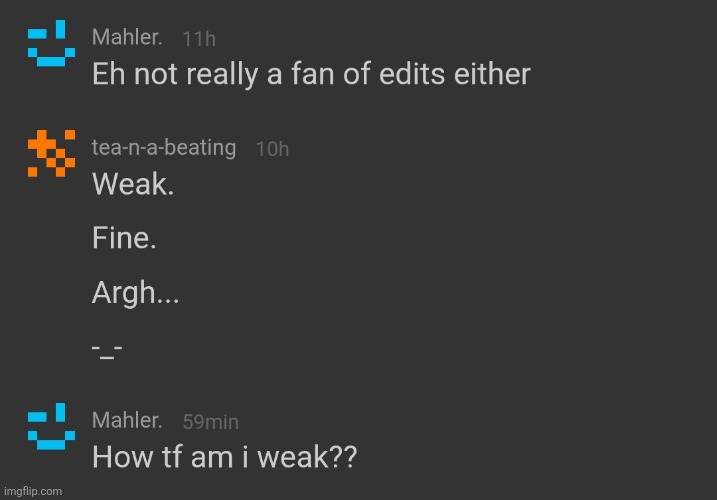Click the 11h timestamp

(x=199, y=38)
